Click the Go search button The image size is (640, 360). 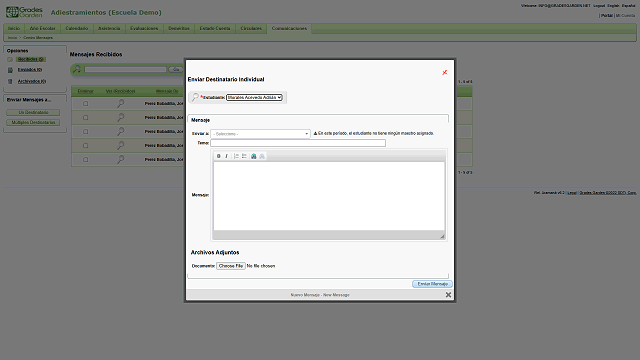176,70
